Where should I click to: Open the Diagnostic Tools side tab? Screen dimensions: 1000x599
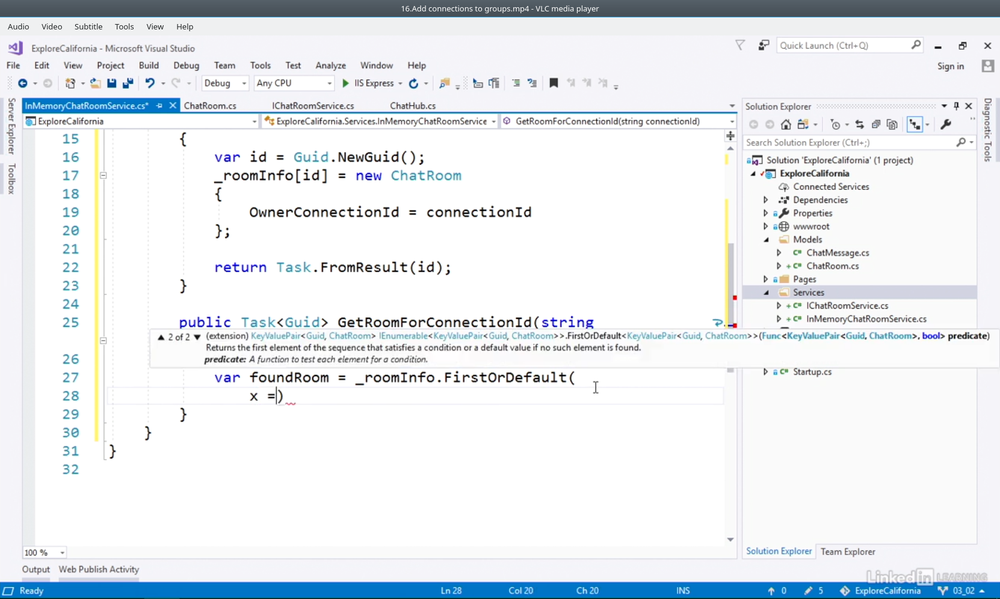988,130
